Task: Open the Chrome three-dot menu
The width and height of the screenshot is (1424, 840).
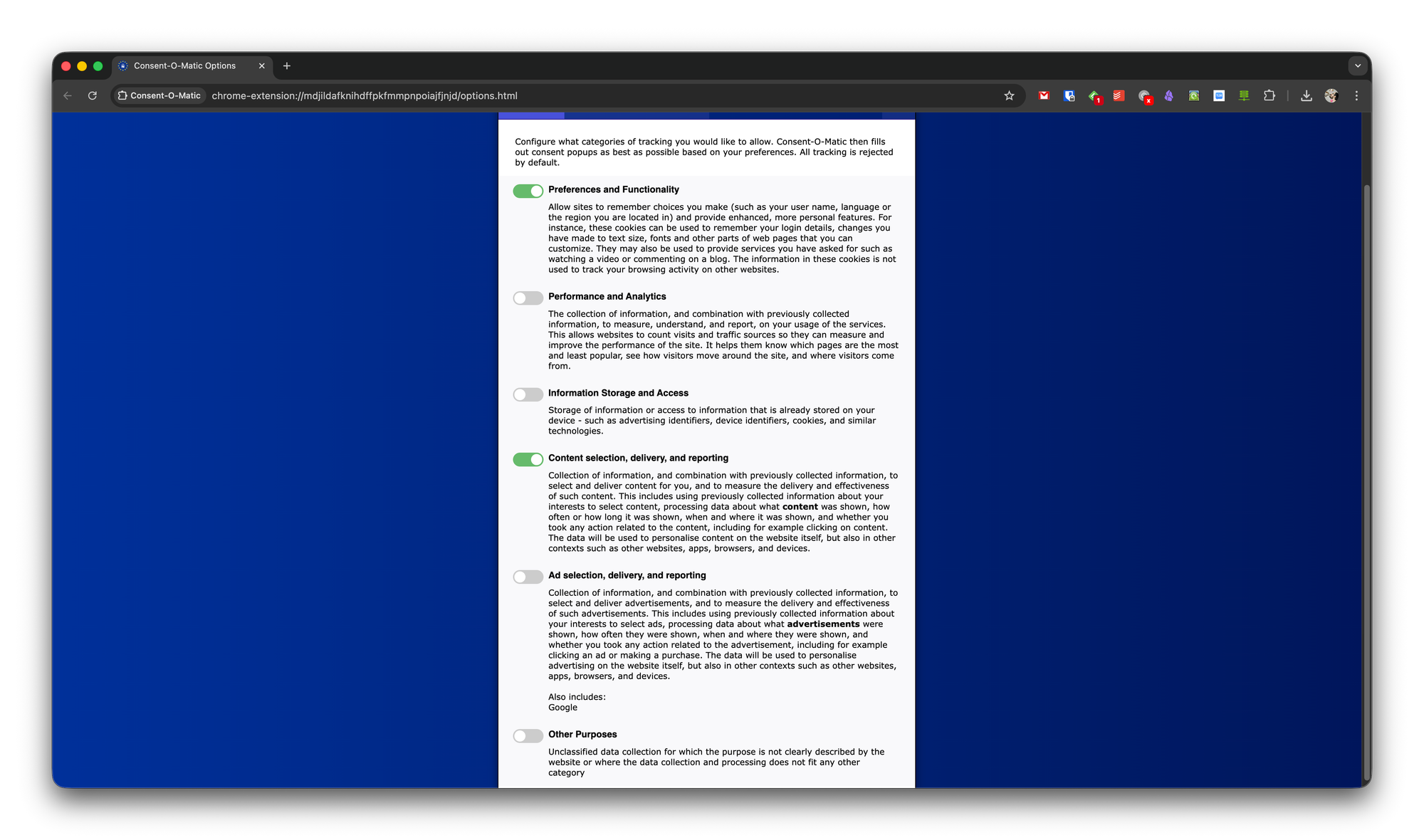Action: tap(1356, 95)
